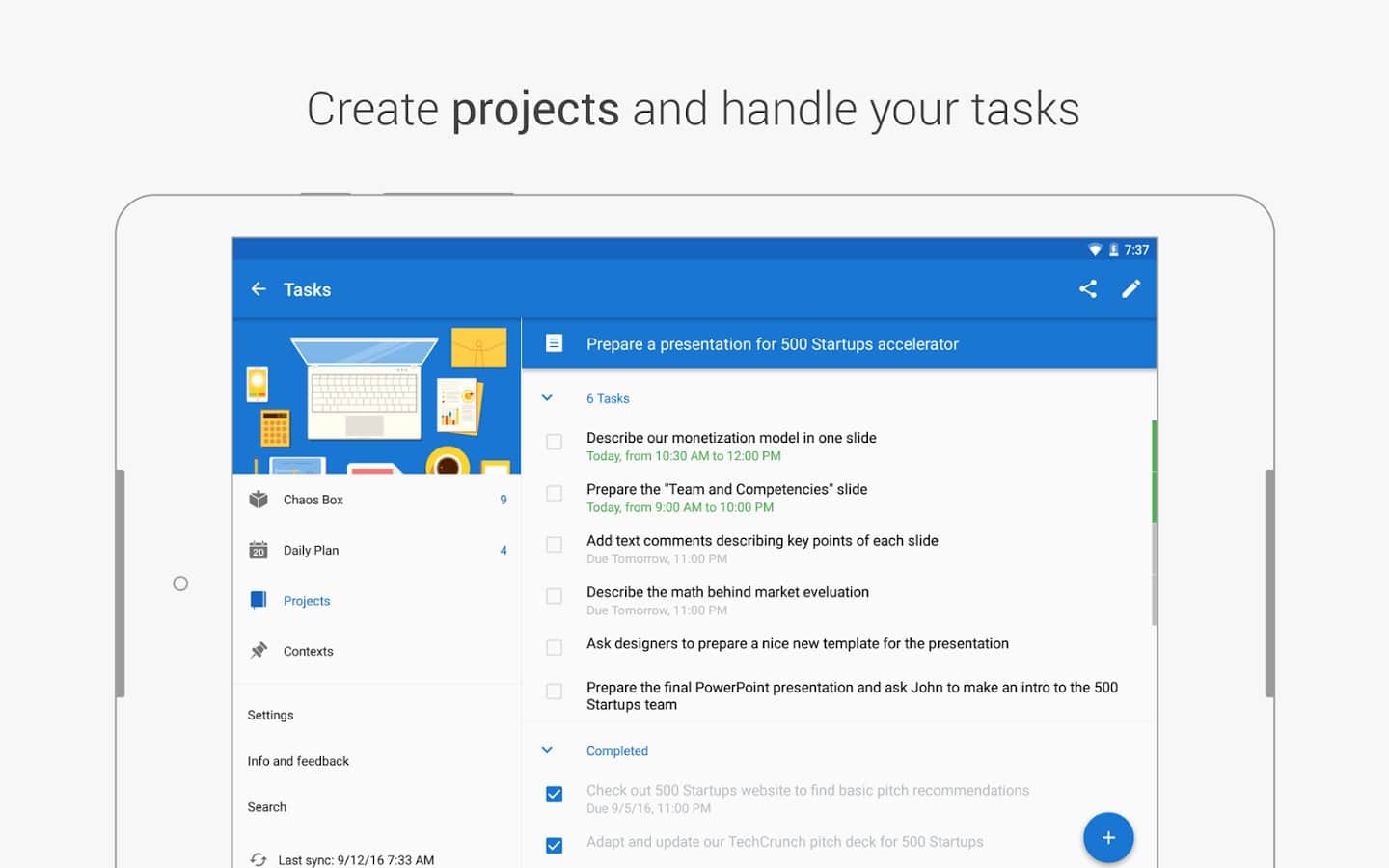Collapse the Completed section chevron
The height and width of the screenshot is (868, 1389).
(547, 750)
